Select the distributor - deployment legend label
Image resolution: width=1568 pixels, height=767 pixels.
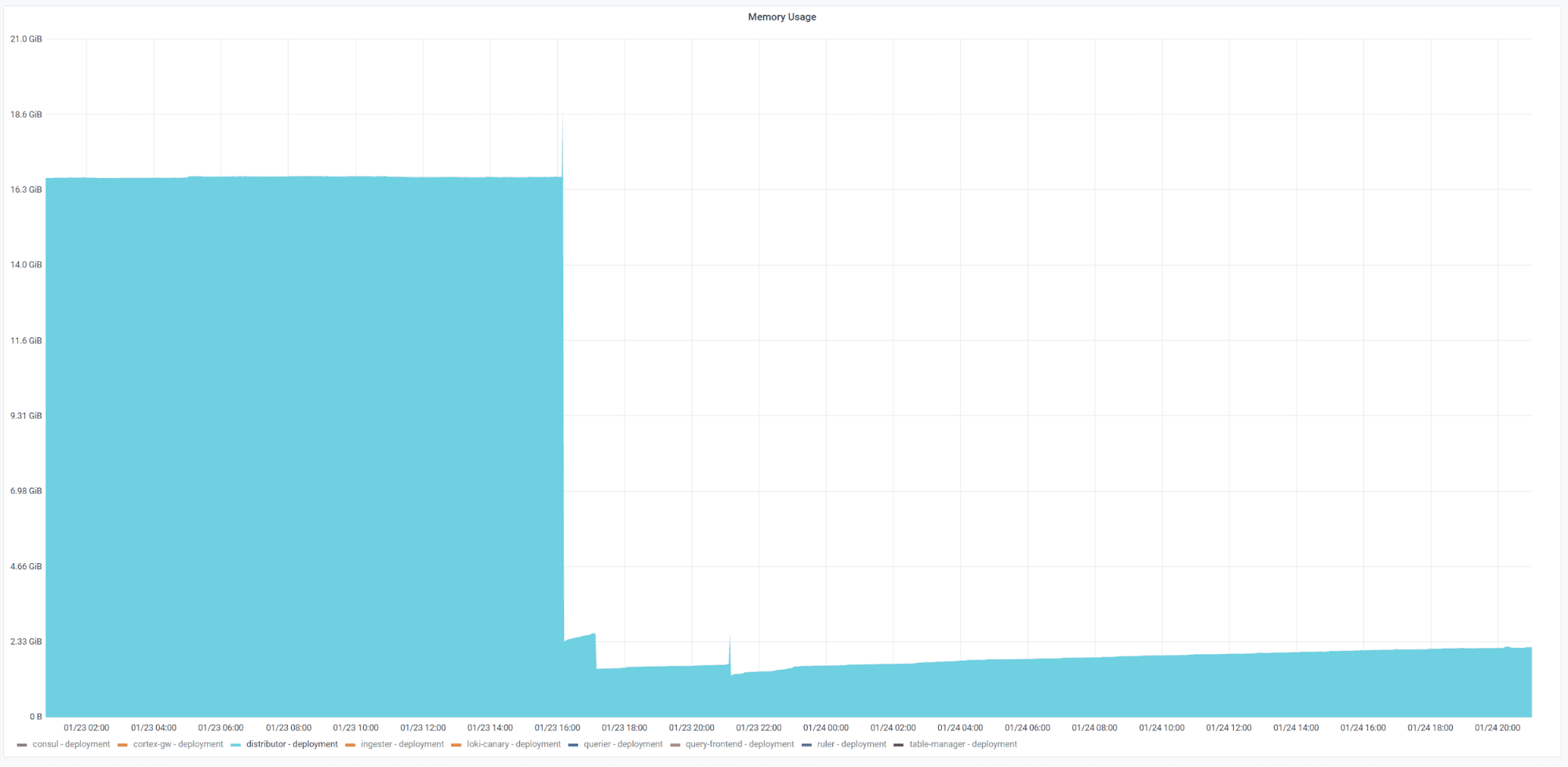tap(292, 744)
